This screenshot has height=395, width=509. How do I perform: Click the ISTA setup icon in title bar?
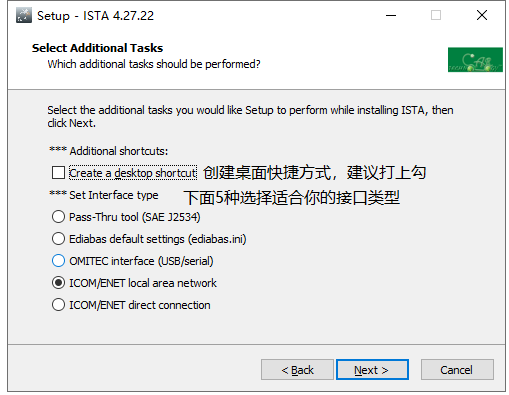pyautogui.click(x=24, y=15)
